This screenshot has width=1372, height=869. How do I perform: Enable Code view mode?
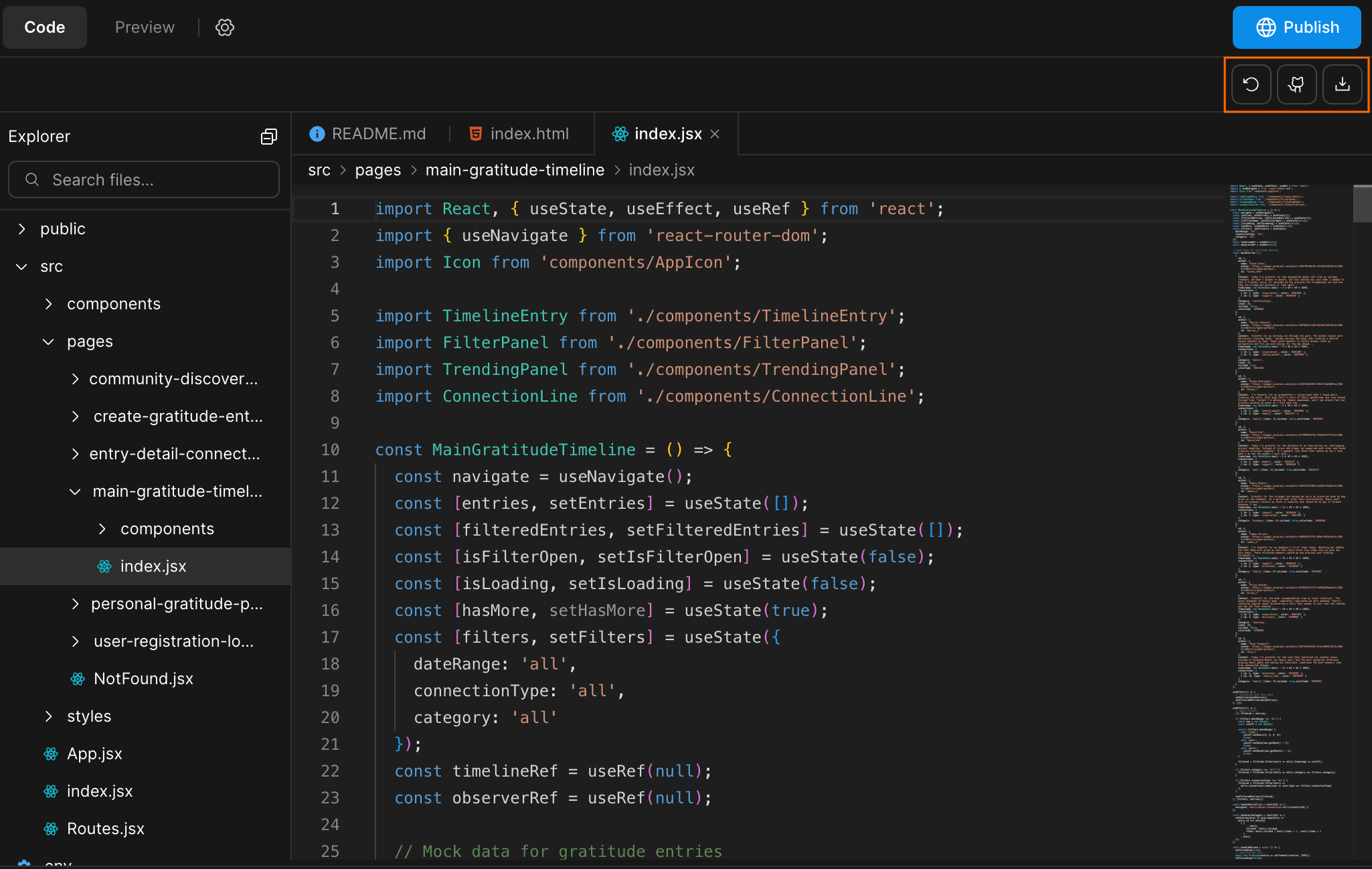(x=44, y=27)
